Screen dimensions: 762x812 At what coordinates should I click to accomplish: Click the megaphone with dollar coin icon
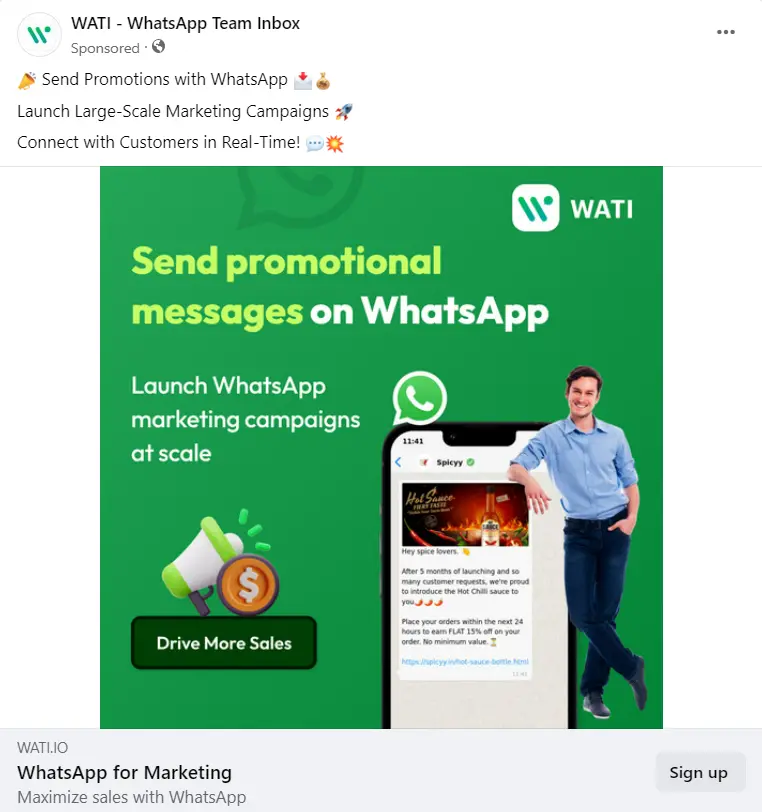coord(221,562)
